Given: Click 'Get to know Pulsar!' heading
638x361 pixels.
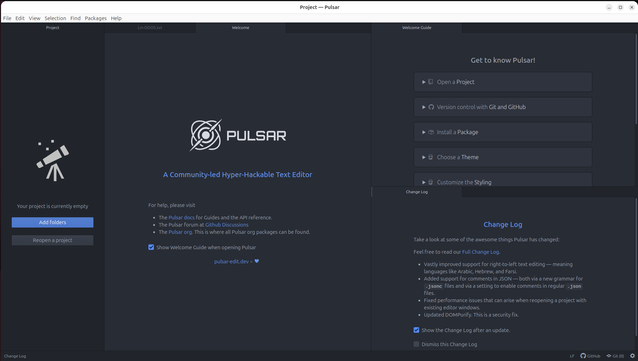Looking at the screenshot, I should pos(503,60).
